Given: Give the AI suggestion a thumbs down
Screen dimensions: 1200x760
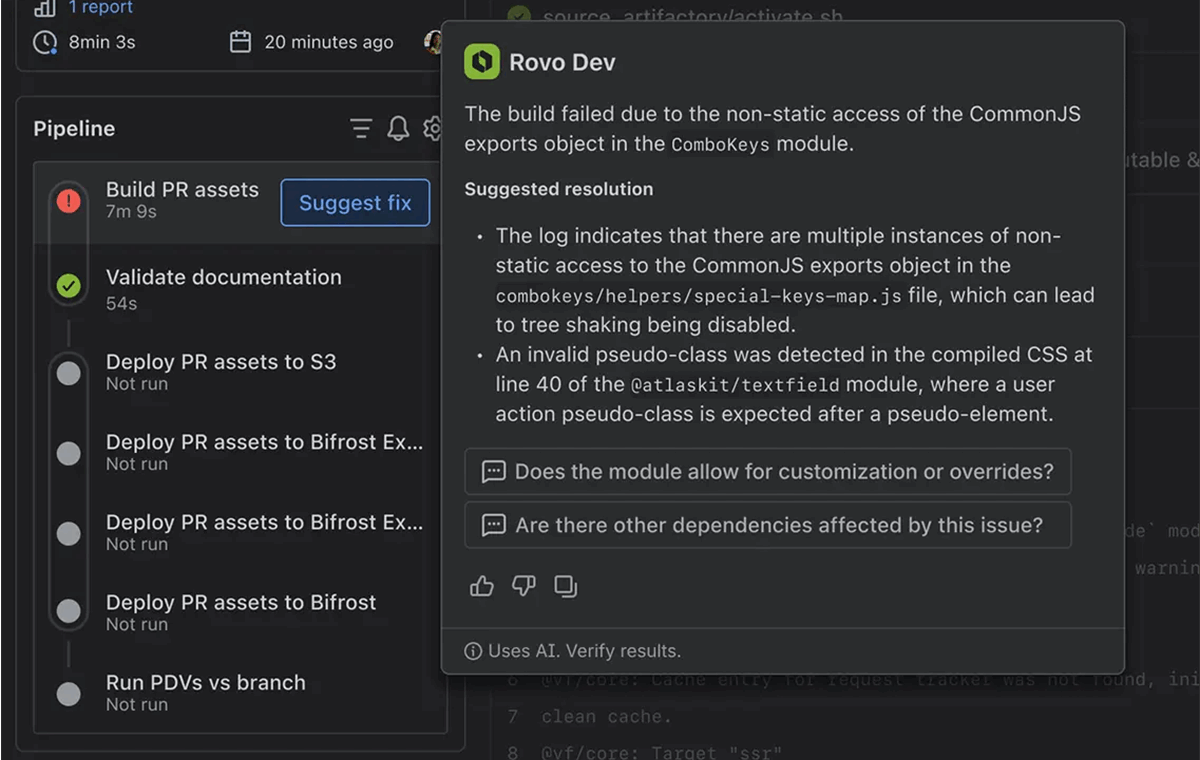Looking at the screenshot, I should pyautogui.click(x=523, y=586).
